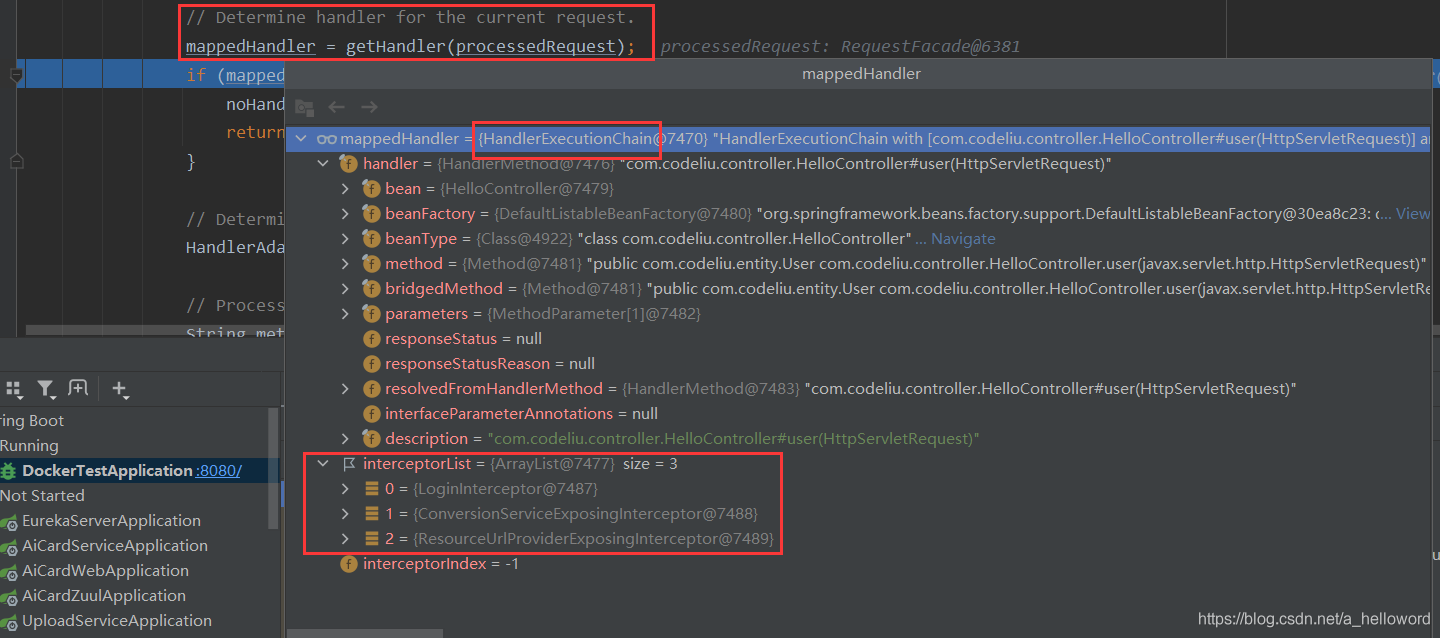The height and width of the screenshot is (638, 1440).
Task: Expand the bridgedMethod field node
Action: point(345,289)
